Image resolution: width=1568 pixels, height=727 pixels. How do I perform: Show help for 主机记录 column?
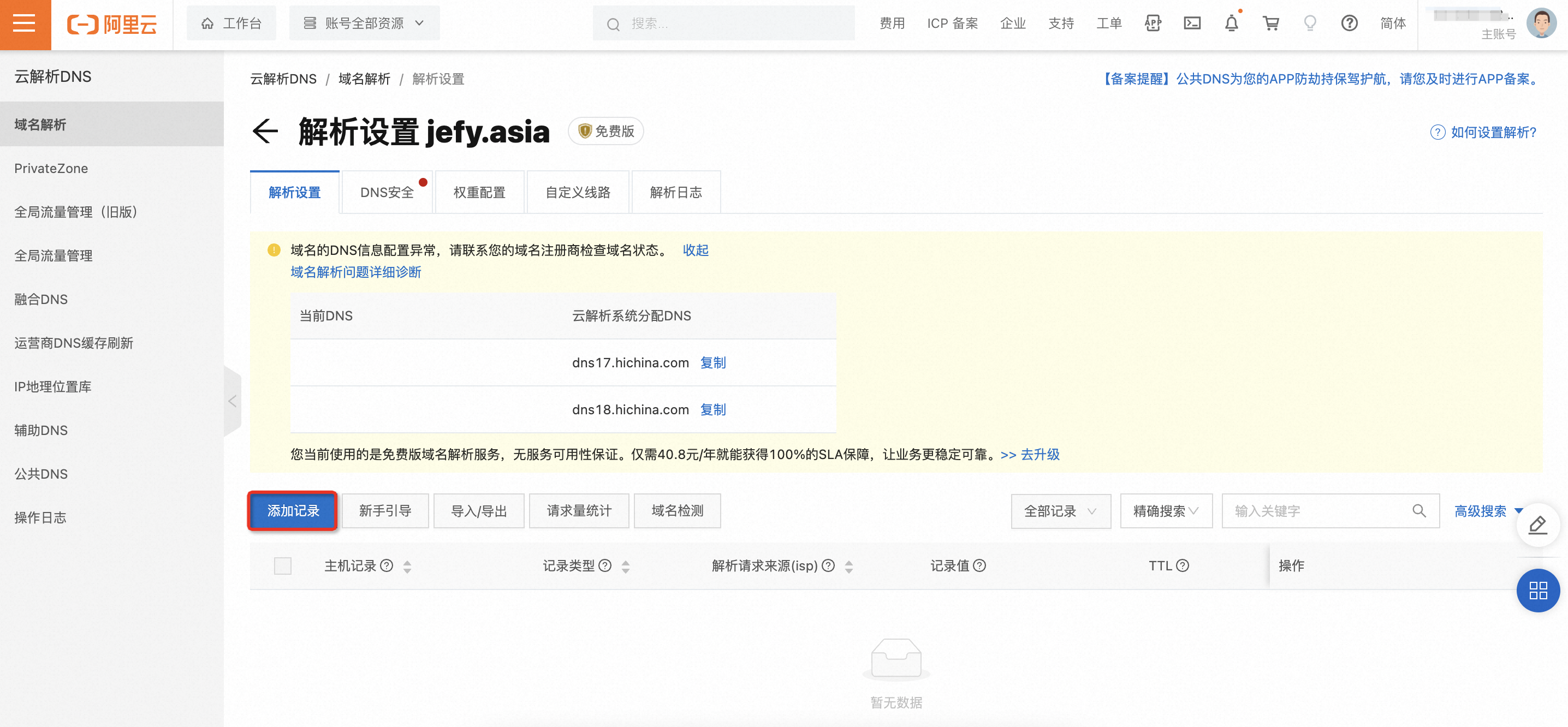coord(387,566)
